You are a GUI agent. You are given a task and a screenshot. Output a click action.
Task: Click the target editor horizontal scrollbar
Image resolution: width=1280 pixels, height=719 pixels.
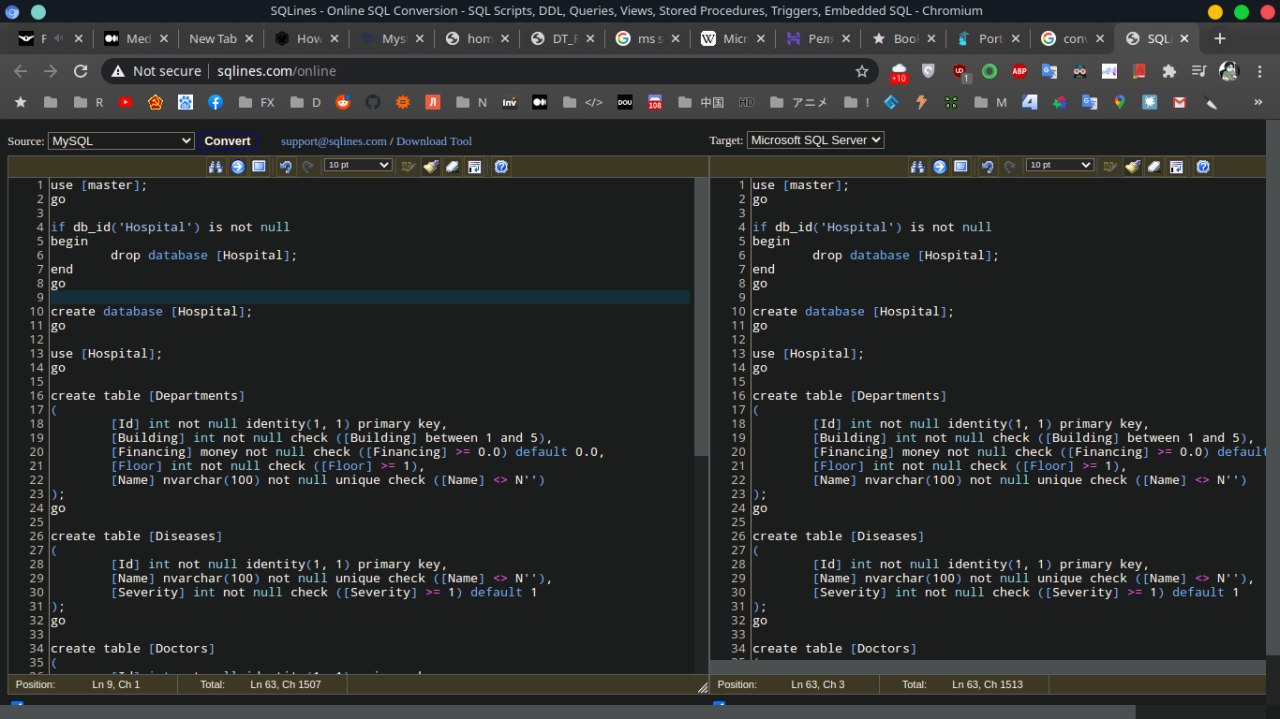point(990,666)
